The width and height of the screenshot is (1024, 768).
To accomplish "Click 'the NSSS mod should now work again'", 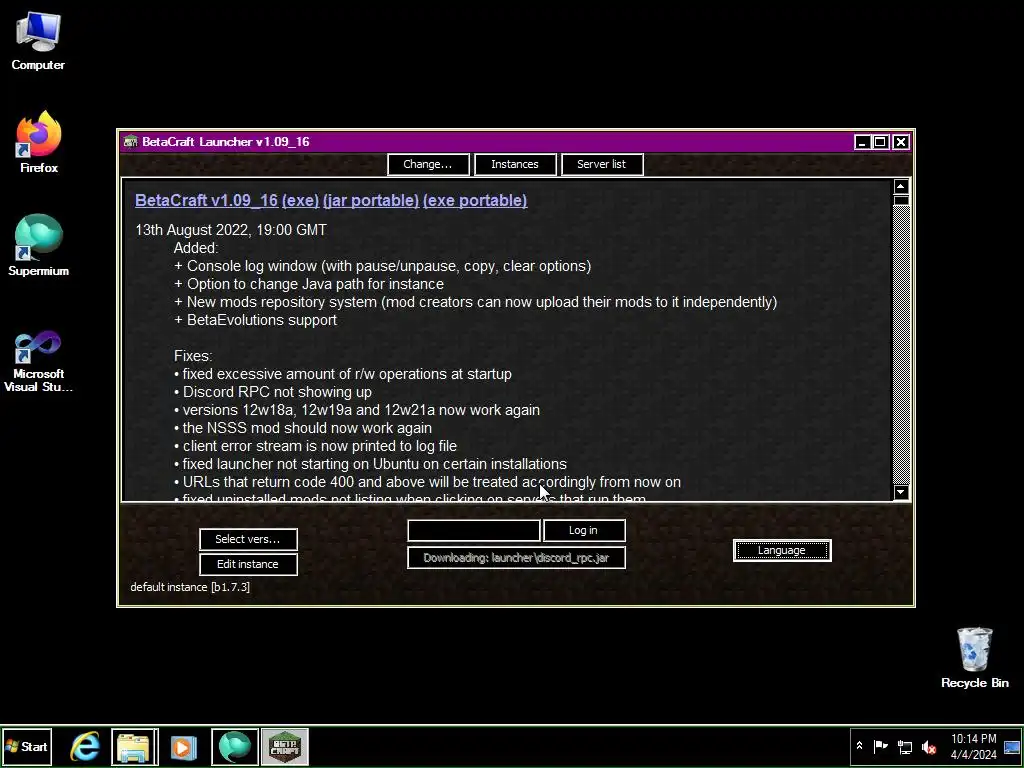I will click(303, 428).
